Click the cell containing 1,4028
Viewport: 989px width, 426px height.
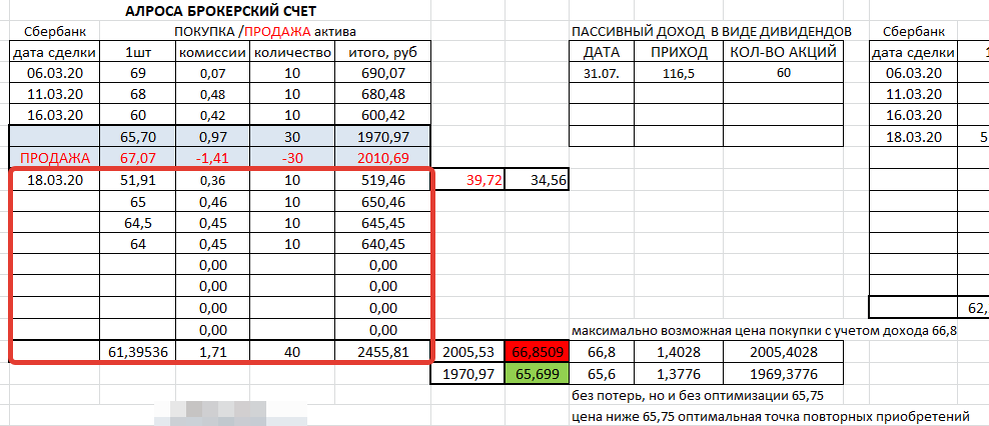point(679,352)
